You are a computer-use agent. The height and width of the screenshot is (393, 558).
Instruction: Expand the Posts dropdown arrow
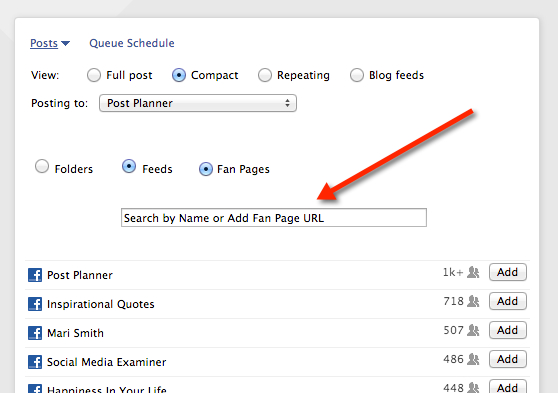(x=65, y=43)
